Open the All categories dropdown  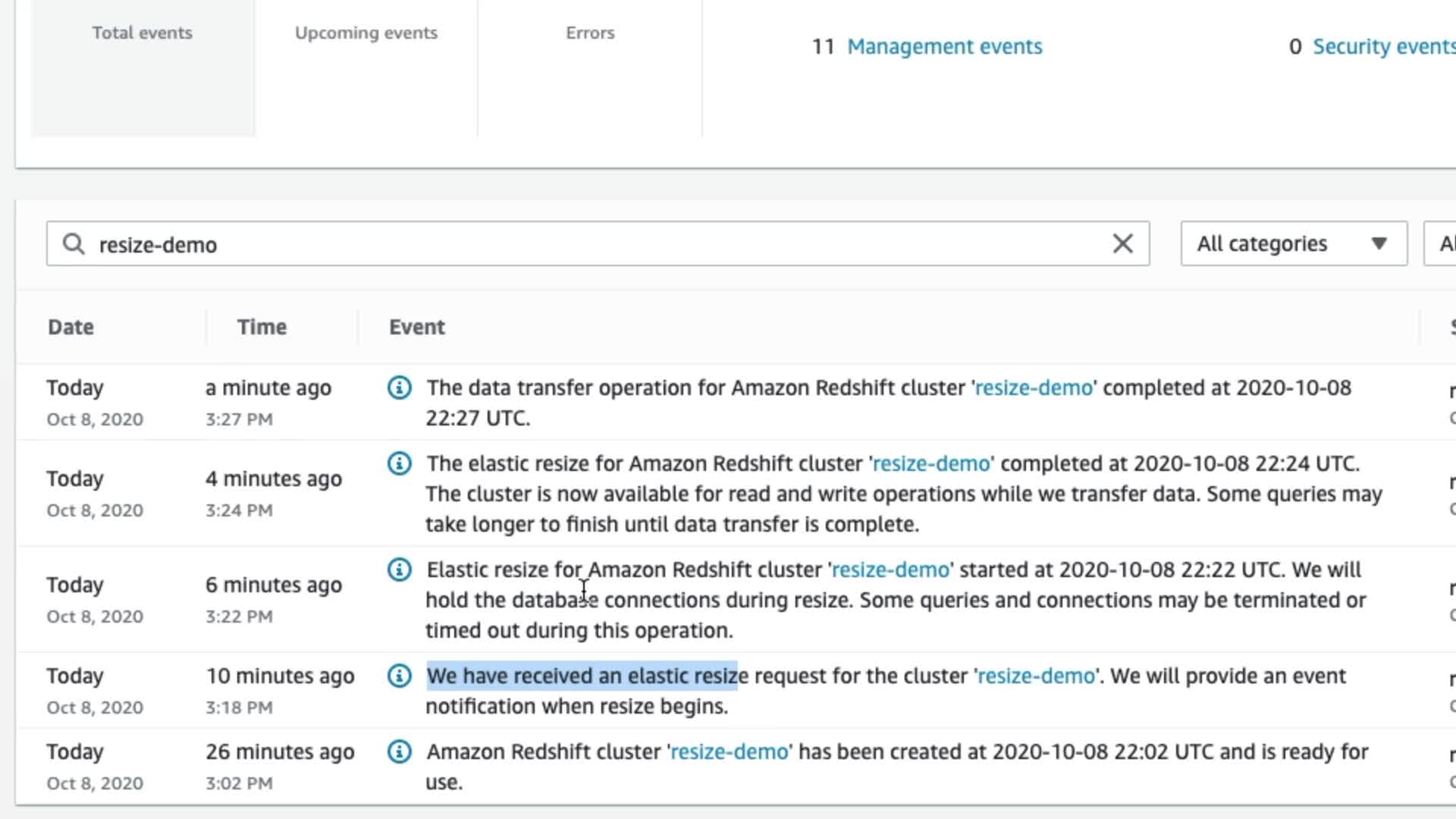[x=1293, y=243]
